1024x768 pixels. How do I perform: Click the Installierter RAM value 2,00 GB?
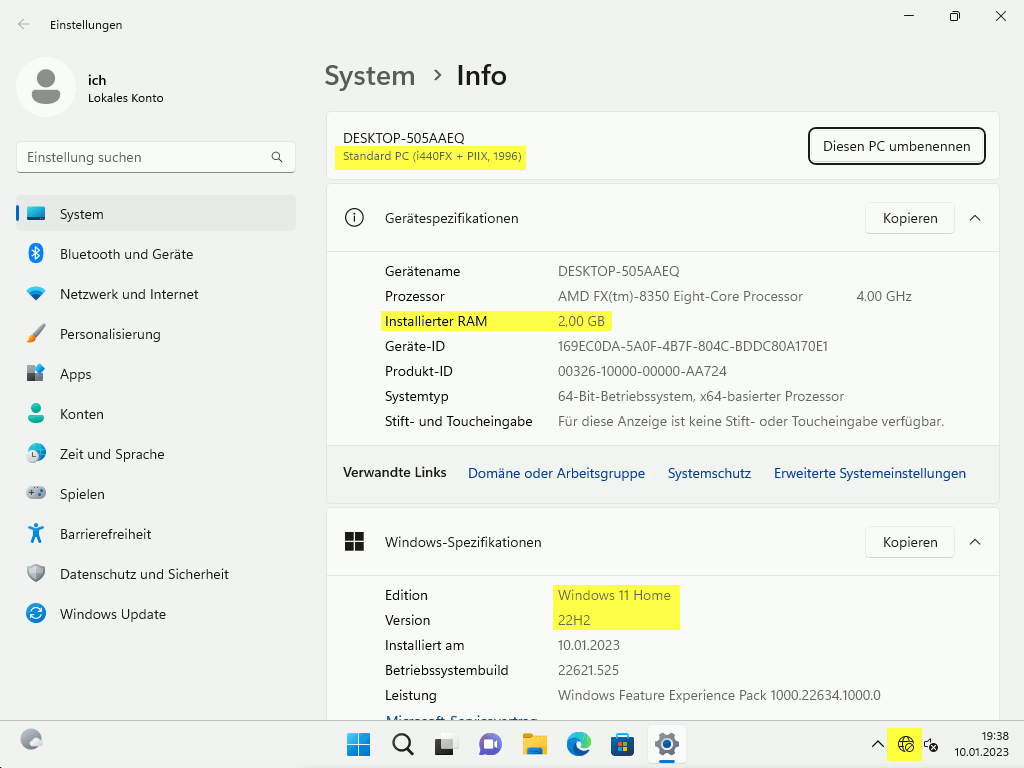pyautogui.click(x=581, y=321)
